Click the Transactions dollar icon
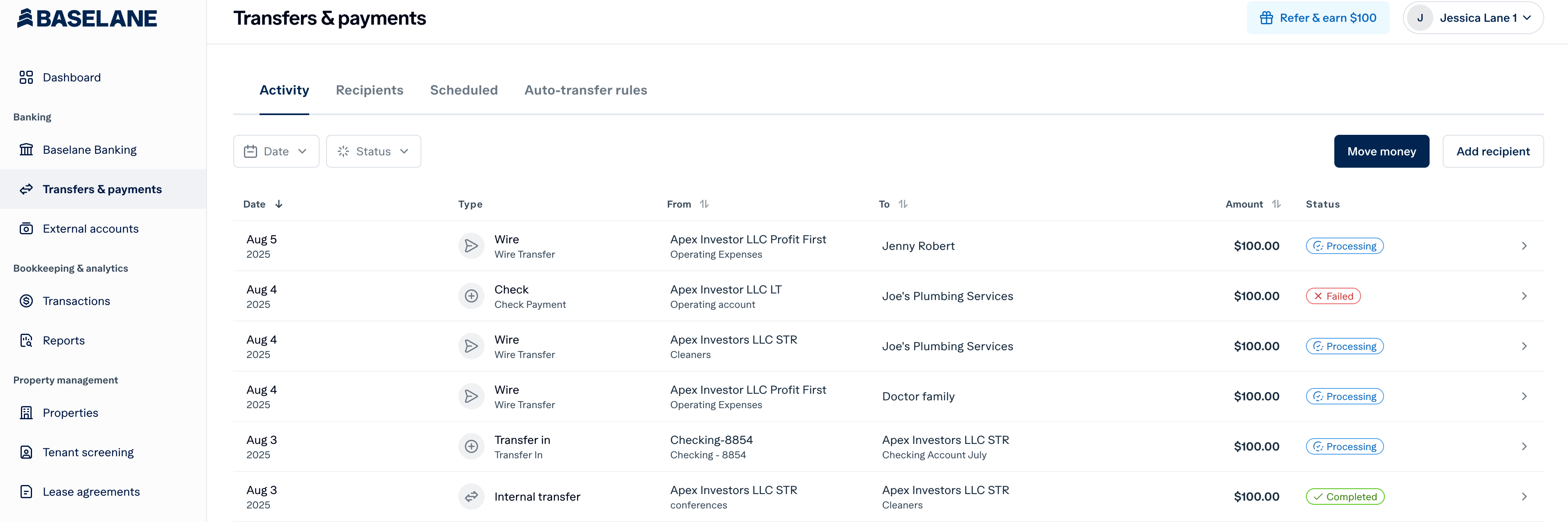Screen dimensions: 1568x522 click(26, 301)
